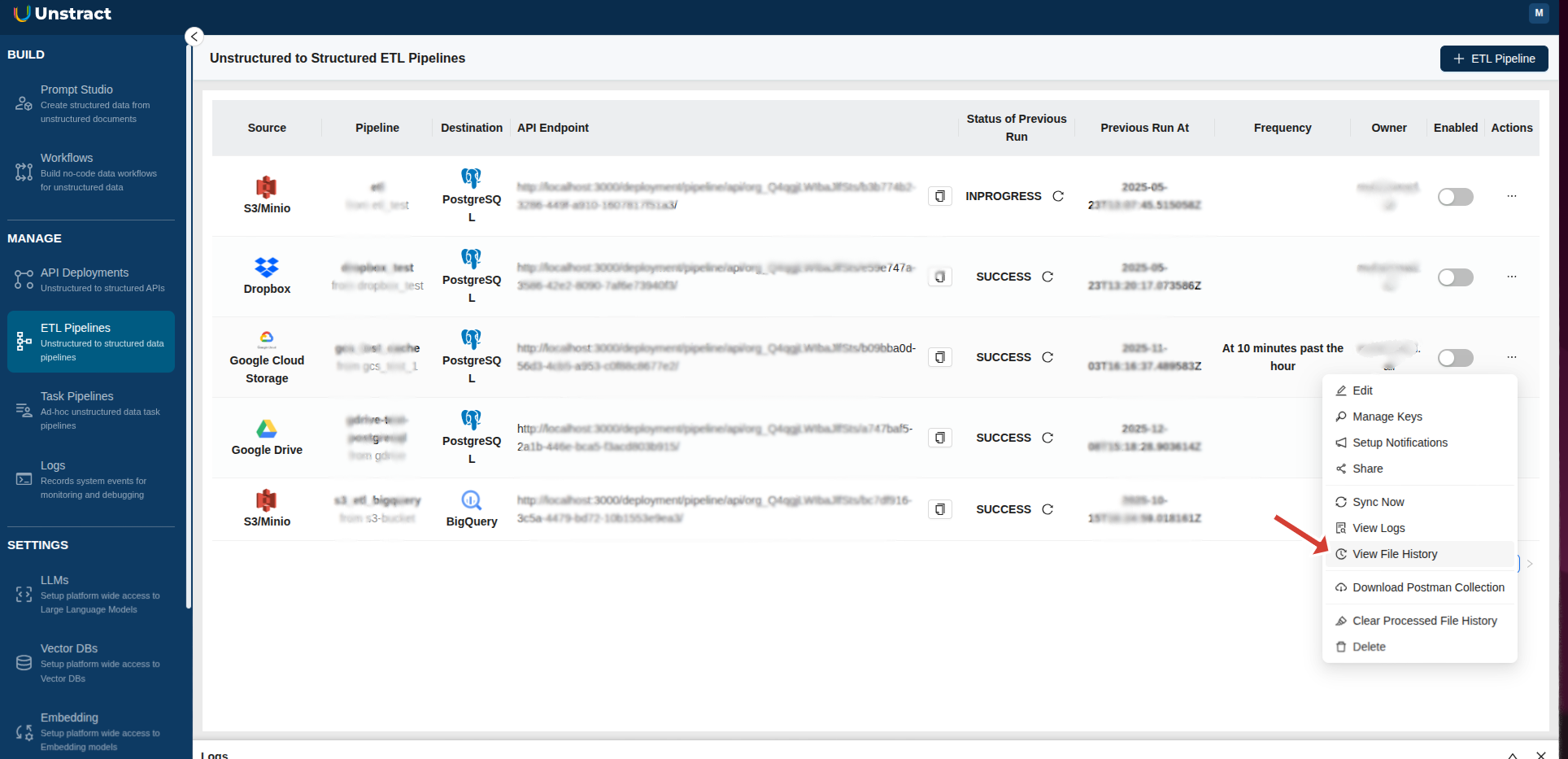Click the ETL Pipeline button
The image size is (1568, 759).
[x=1493, y=59]
